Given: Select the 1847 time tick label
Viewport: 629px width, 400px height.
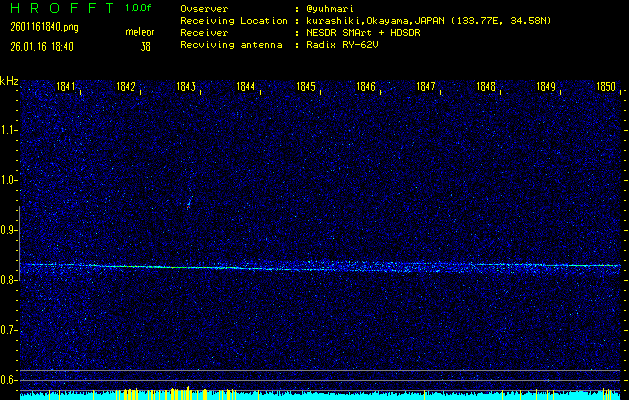Looking at the screenshot, I should point(426,87).
